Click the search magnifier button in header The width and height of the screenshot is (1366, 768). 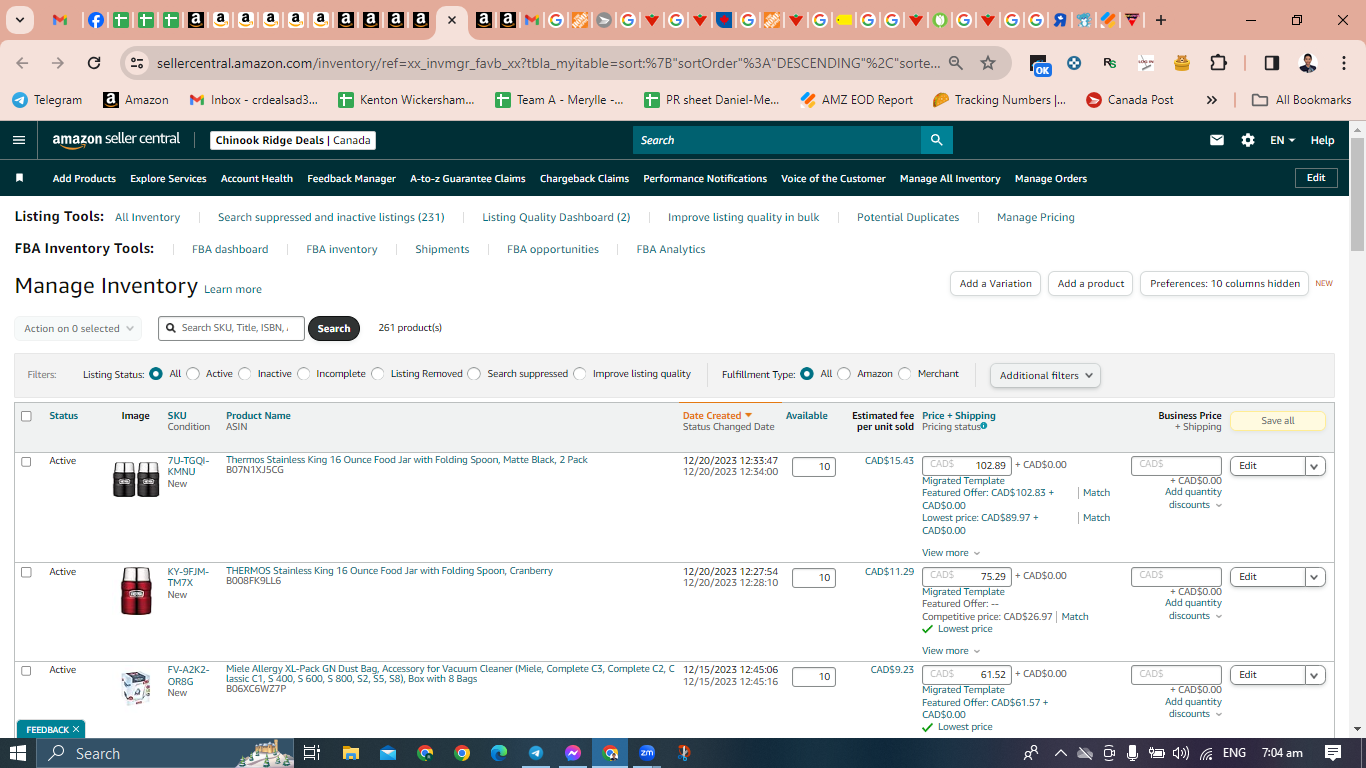tap(936, 140)
